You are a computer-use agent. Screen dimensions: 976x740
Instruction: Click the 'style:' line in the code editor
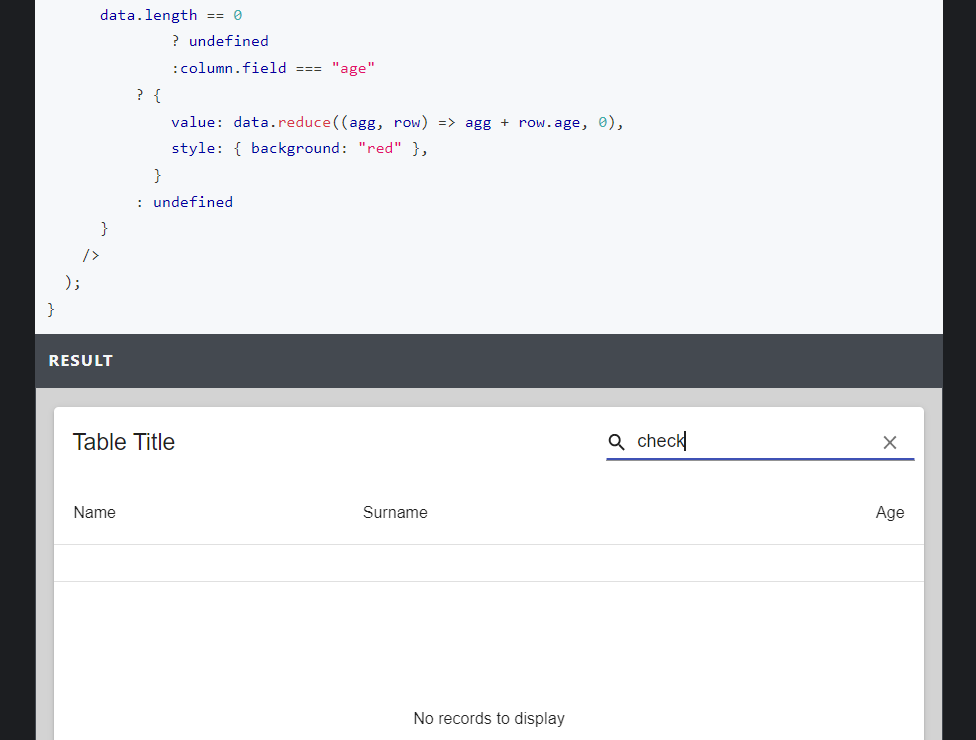click(193, 147)
